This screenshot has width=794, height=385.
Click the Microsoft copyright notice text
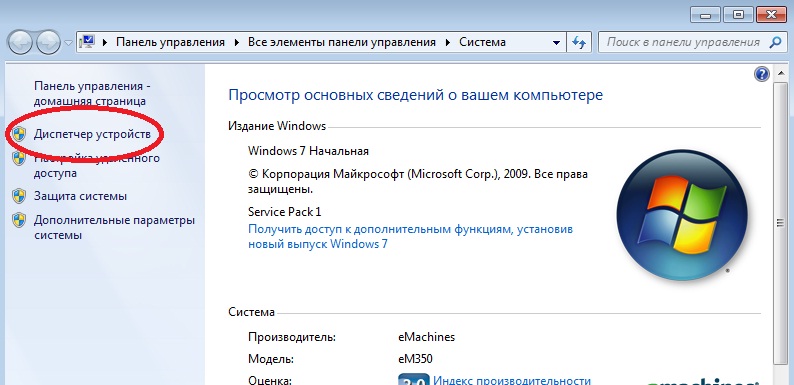point(418,182)
